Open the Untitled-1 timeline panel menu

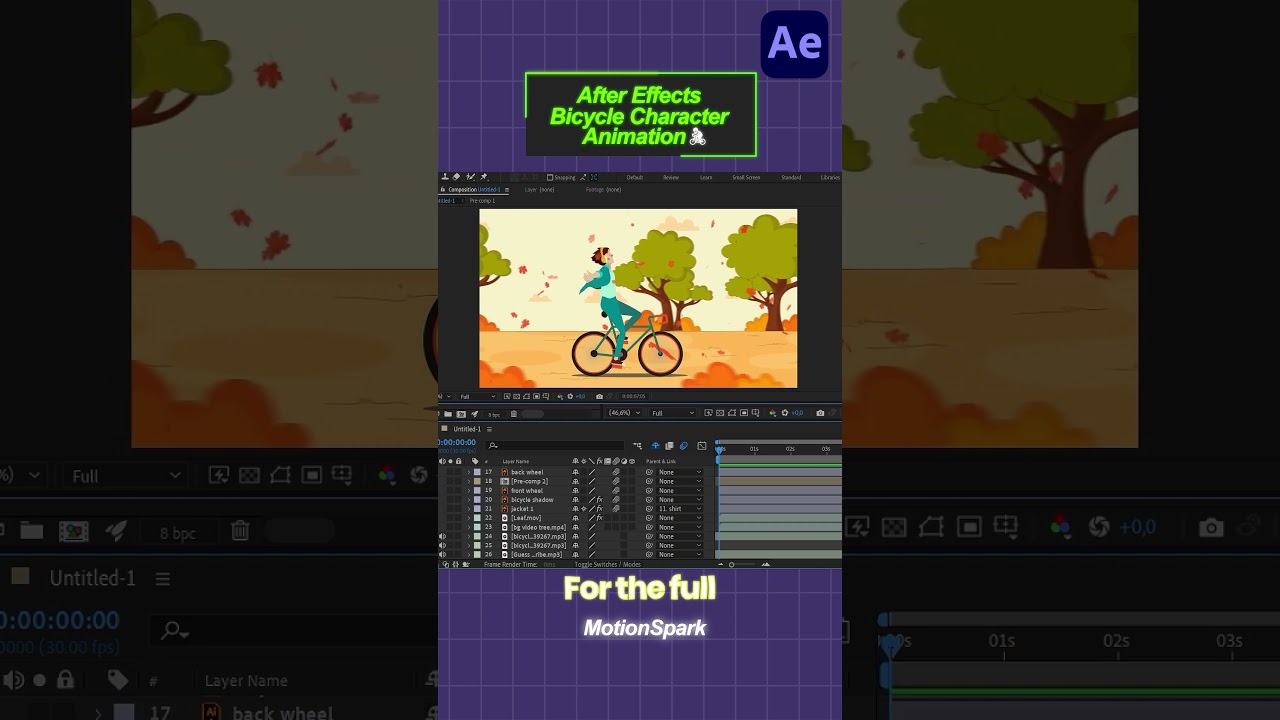[x=489, y=429]
